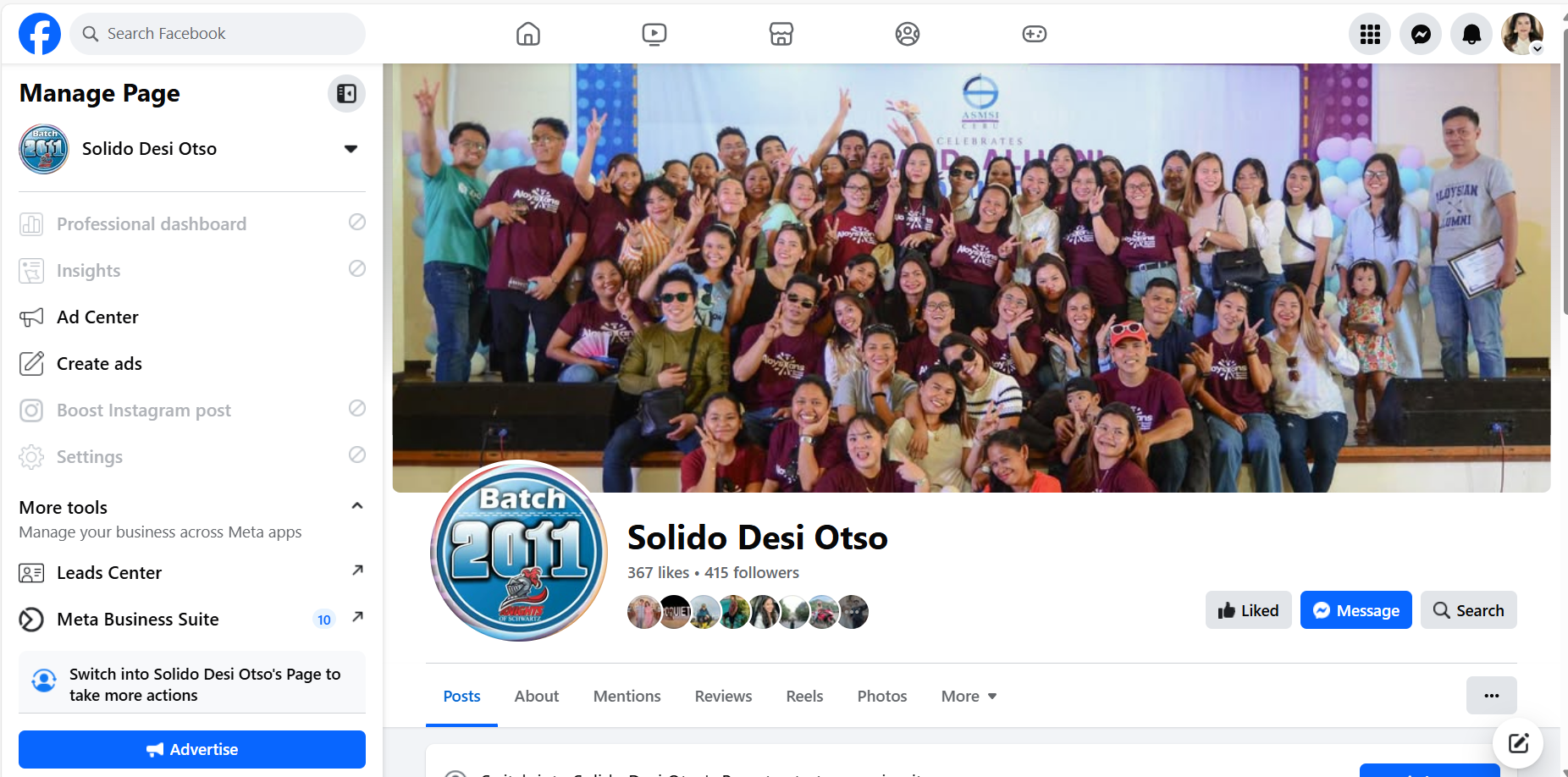
Task: Click 367 likes count
Action: 659,573
